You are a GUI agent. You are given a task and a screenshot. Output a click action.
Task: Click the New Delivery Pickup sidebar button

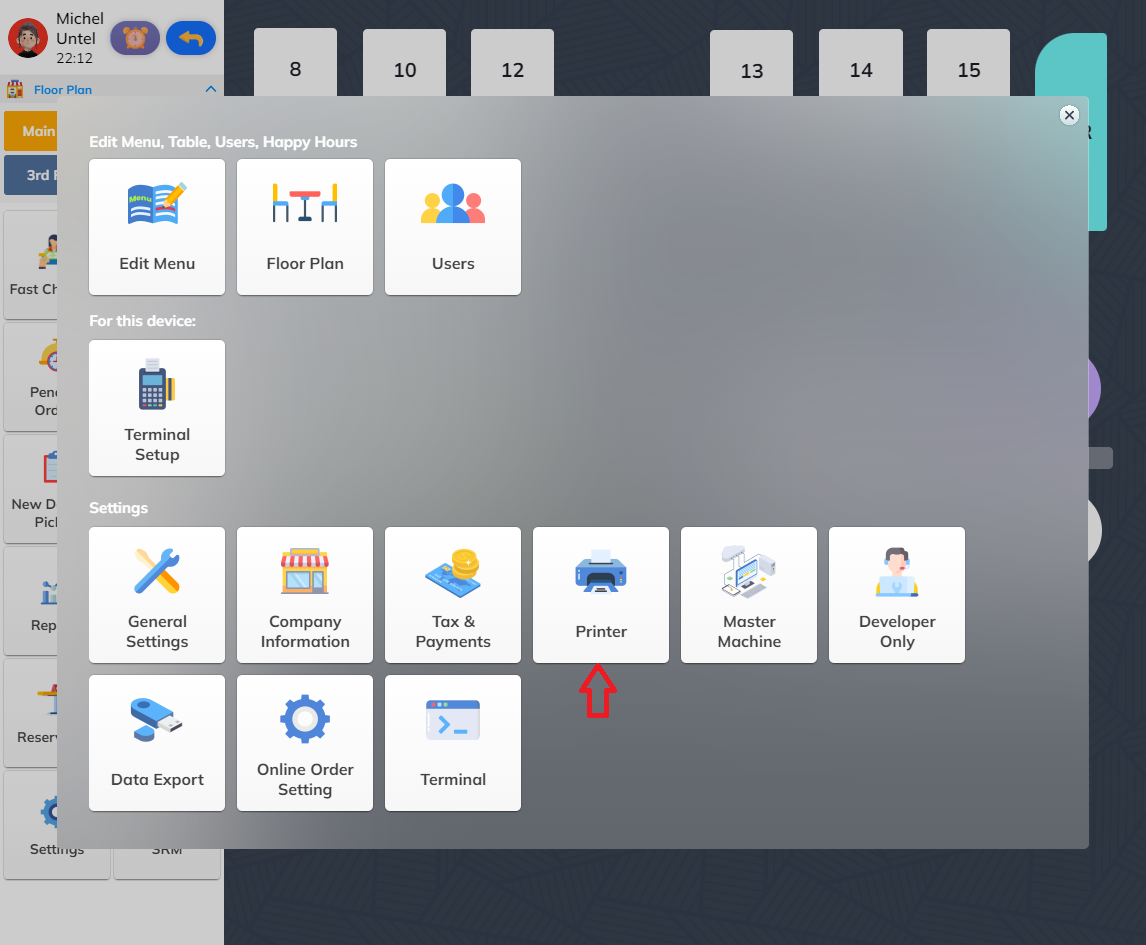[31, 489]
